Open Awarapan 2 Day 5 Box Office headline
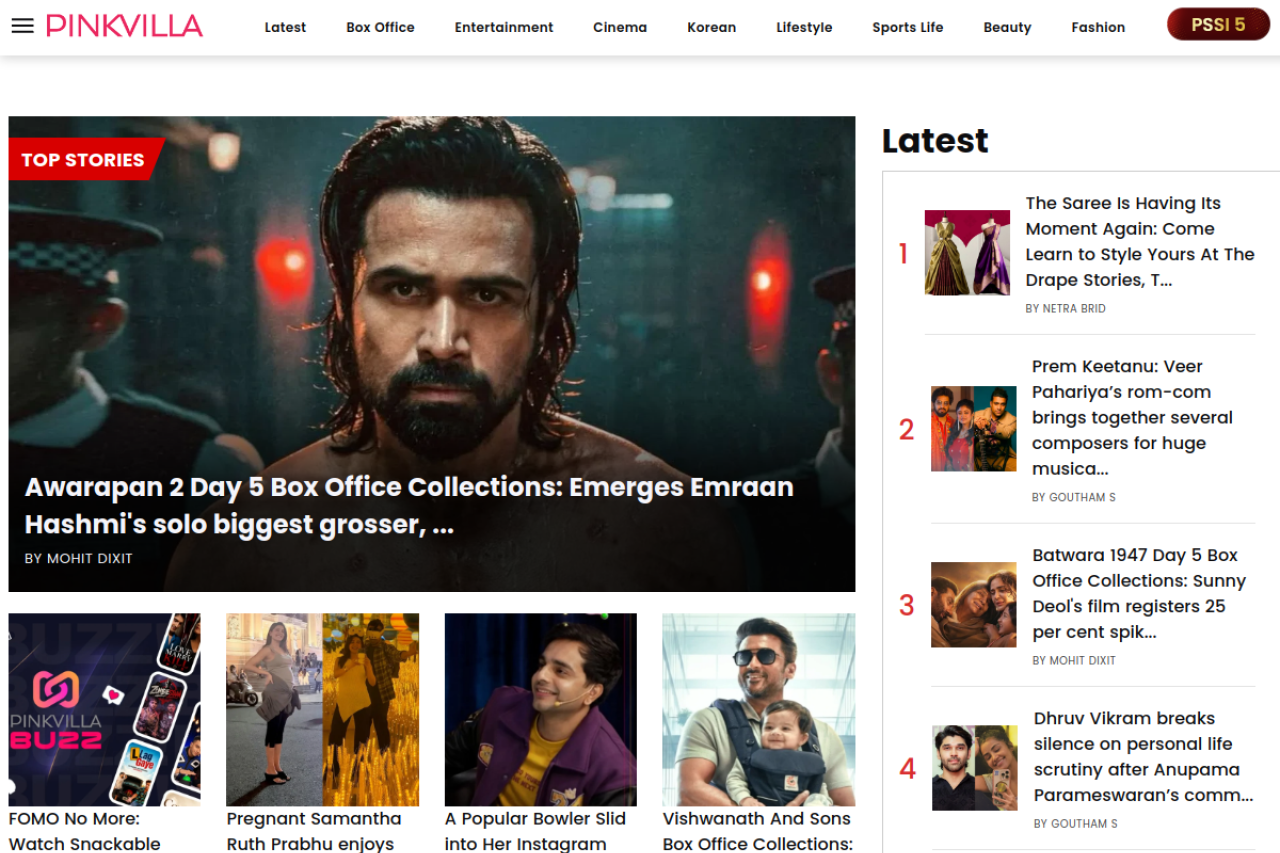This screenshot has height=853, width=1280. tap(409, 505)
